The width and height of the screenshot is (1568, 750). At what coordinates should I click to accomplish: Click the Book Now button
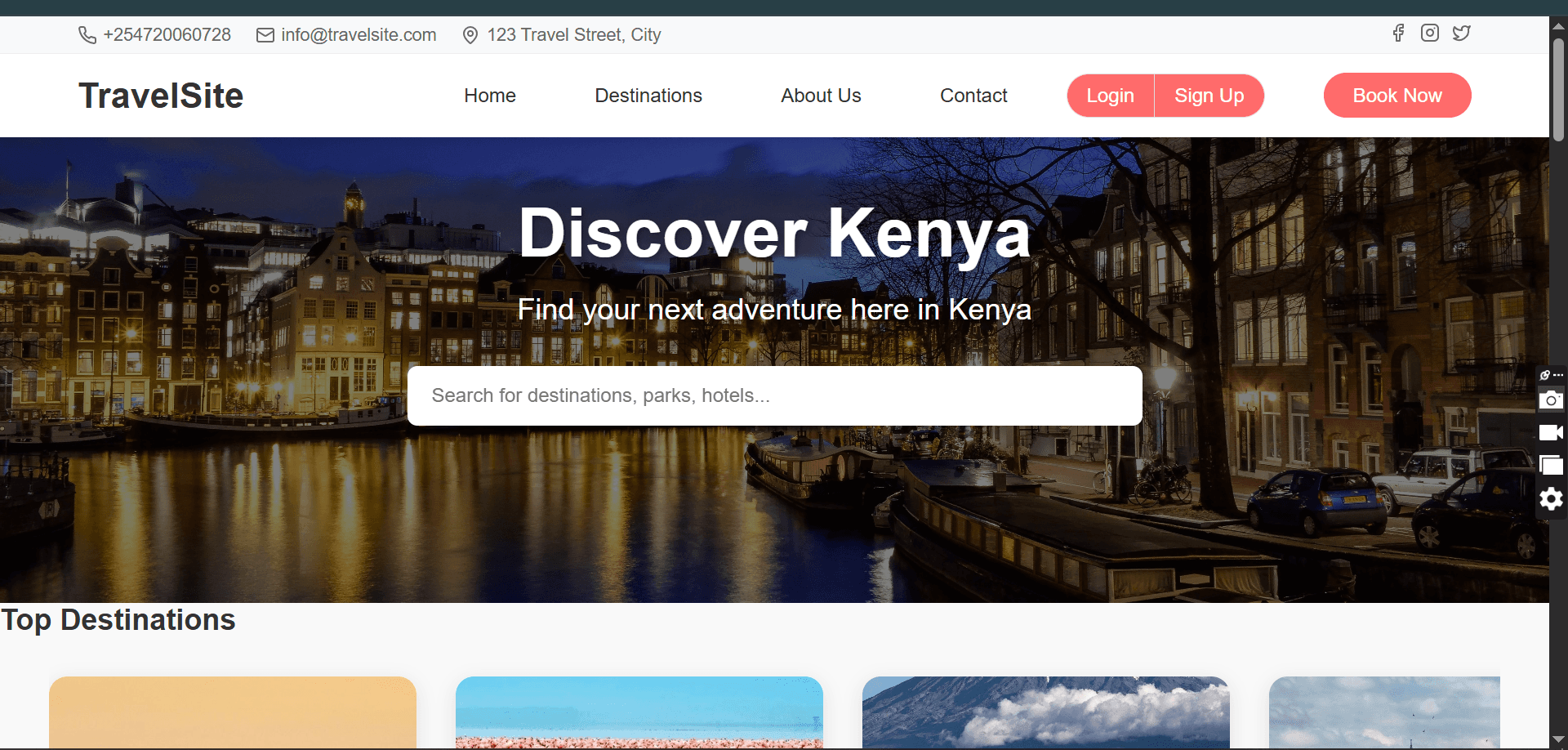[x=1397, y=96]
